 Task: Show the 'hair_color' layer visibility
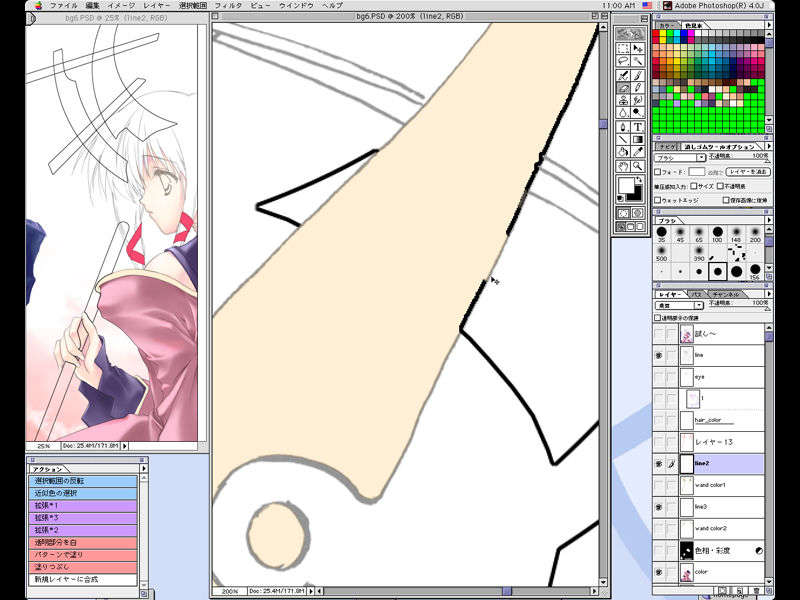click(x=659, y=420)
